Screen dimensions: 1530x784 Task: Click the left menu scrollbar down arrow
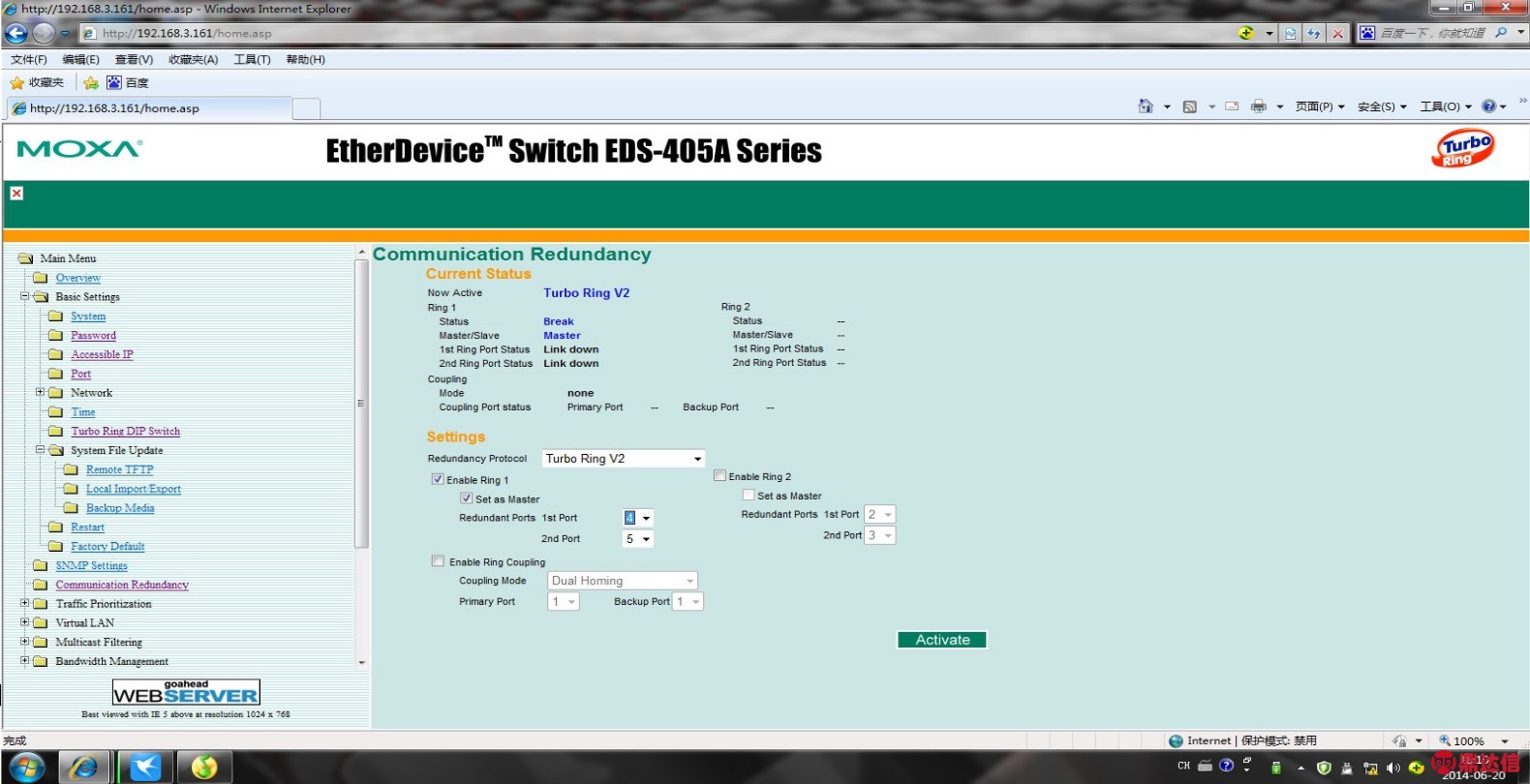click(362, 663)
